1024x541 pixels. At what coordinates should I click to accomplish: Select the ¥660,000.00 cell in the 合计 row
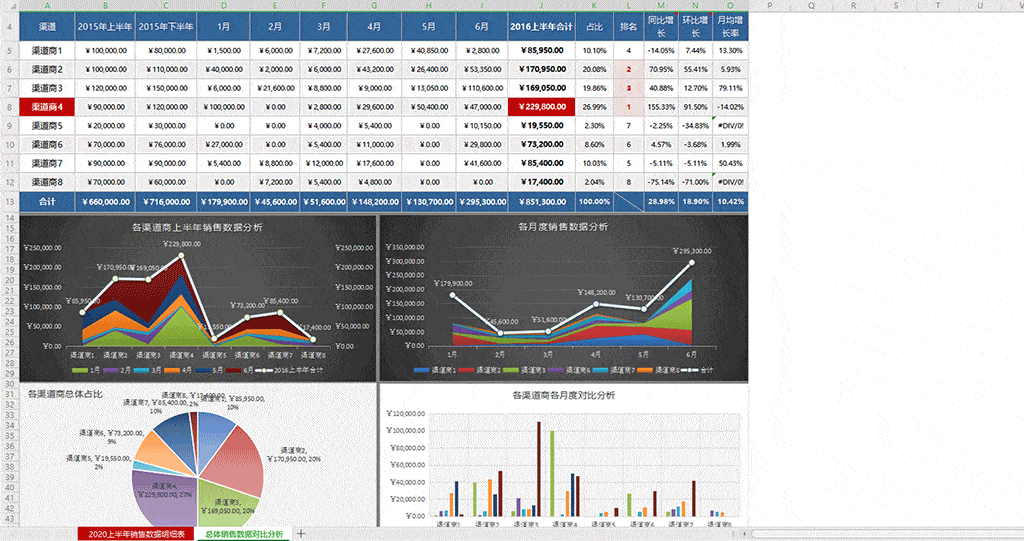[105, 202]
